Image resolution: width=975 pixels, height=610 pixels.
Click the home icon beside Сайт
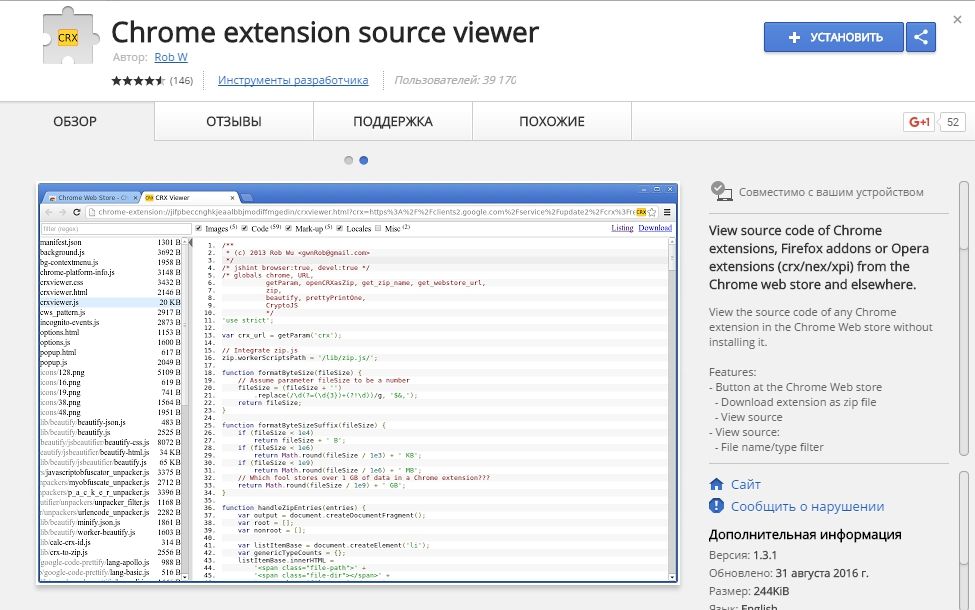pos(716,484)
